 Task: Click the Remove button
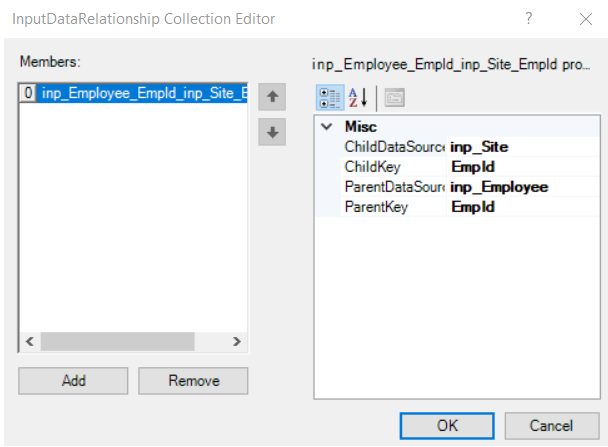point(193,381)
